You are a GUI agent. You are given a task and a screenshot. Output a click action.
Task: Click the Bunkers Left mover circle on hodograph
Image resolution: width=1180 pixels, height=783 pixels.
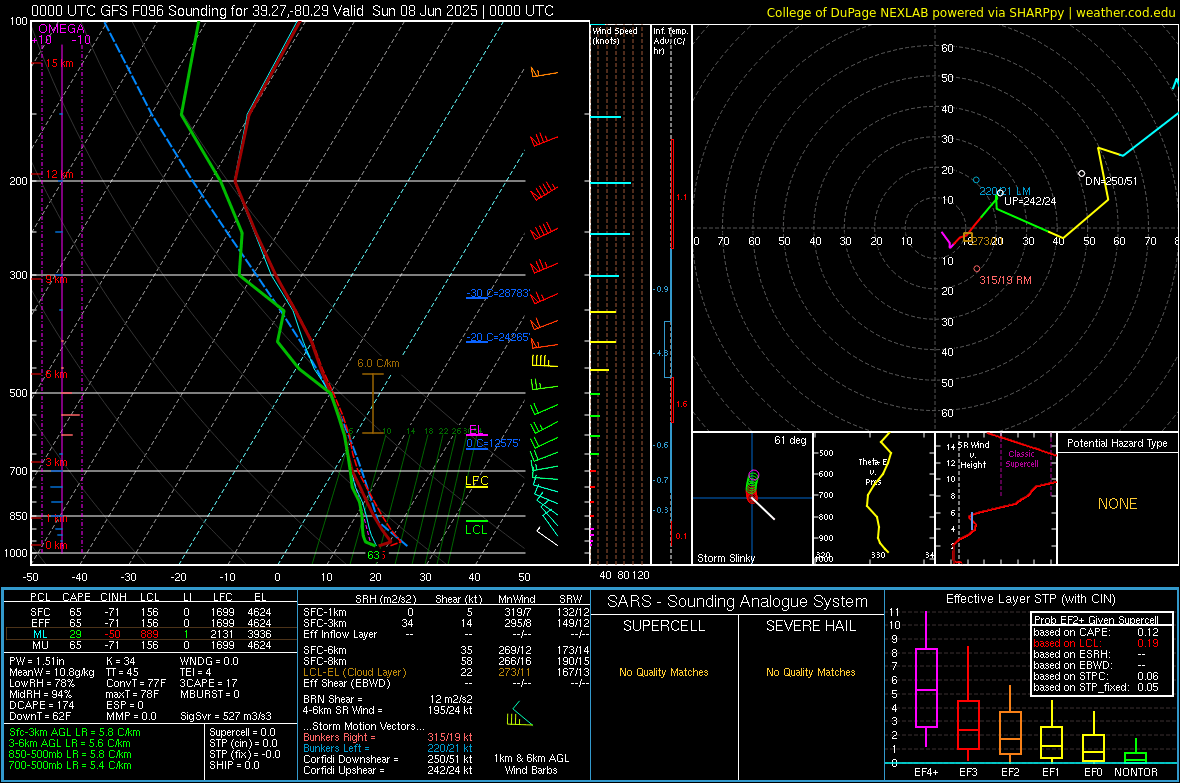[x=976, y=181]
